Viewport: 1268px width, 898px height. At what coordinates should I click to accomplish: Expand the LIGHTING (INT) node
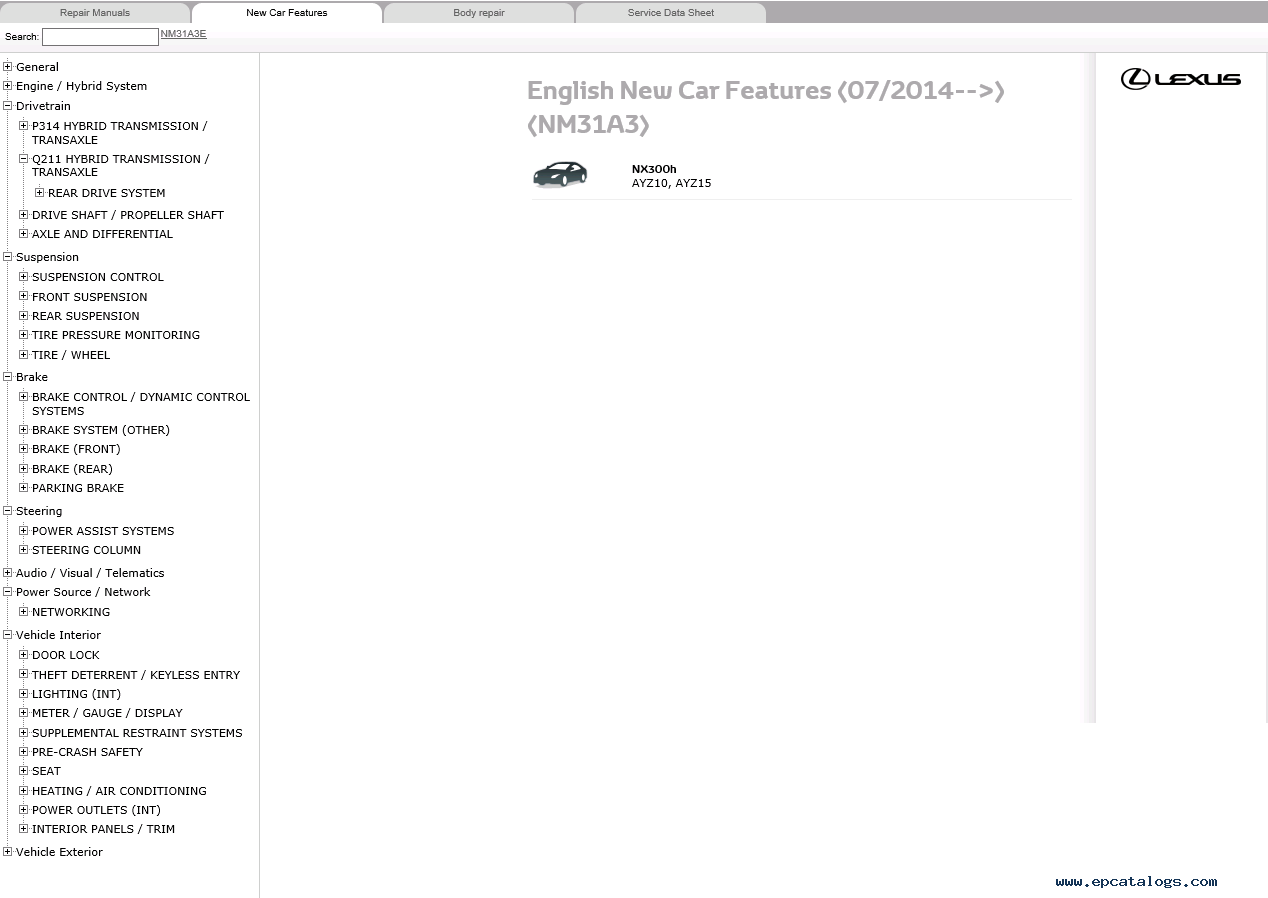pyautogui.click(x=24, y=694)
